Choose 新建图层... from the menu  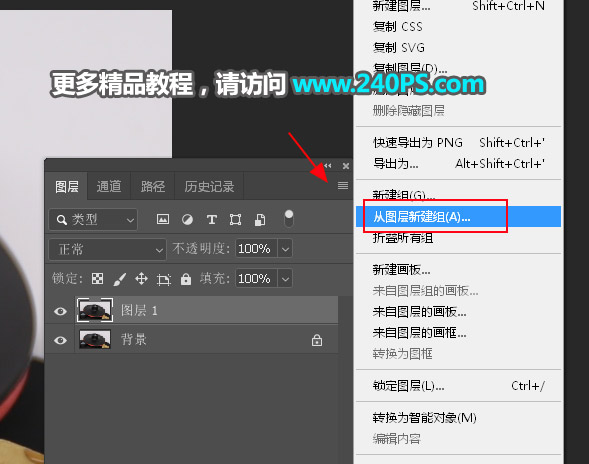[x=458, y=6]
